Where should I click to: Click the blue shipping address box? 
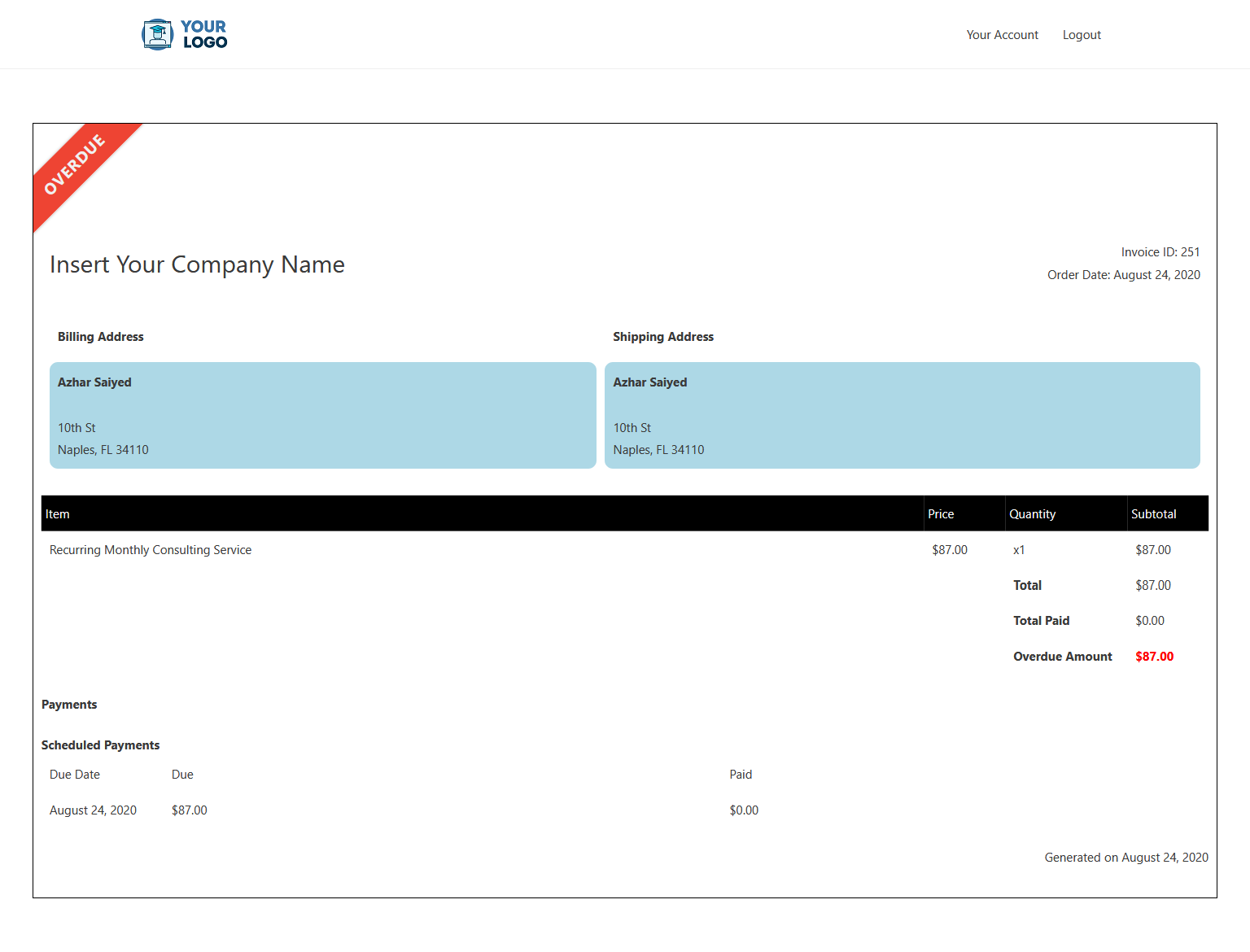[x=902, y=415]
